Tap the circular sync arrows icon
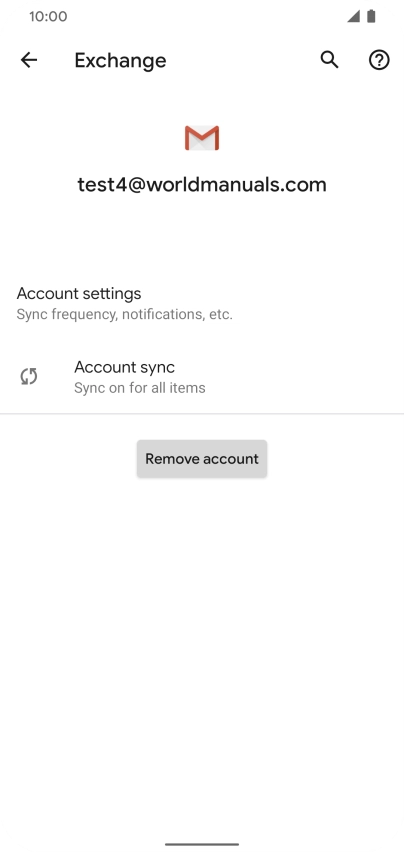Screen dimensions: 404x852 click(29, 376)
